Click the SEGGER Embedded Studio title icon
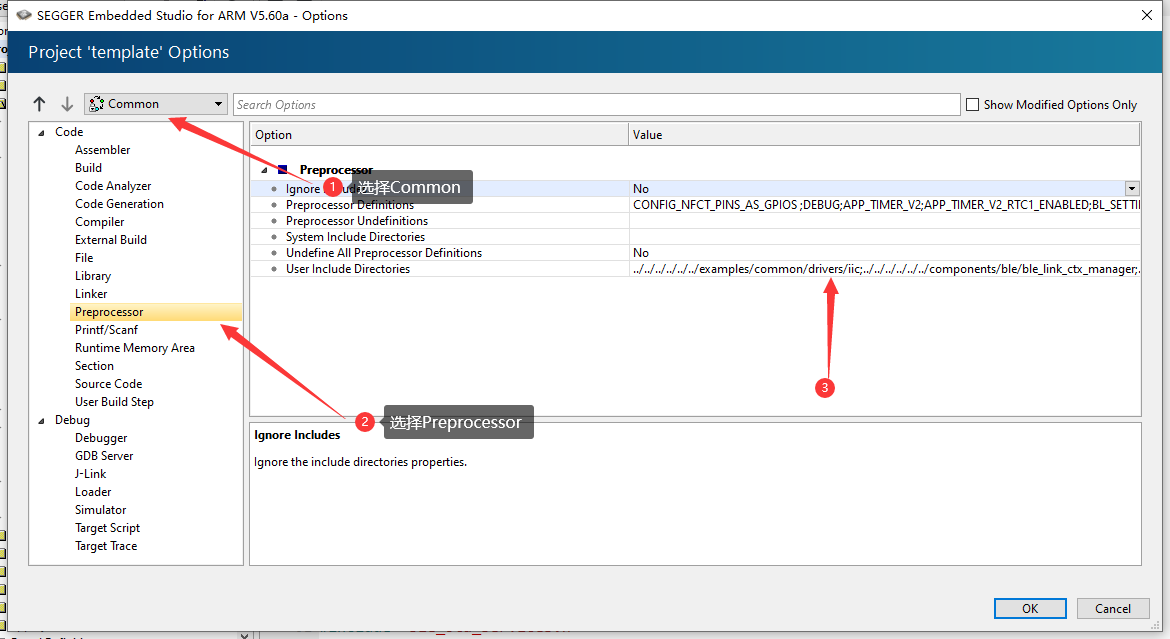 [24, 15]
